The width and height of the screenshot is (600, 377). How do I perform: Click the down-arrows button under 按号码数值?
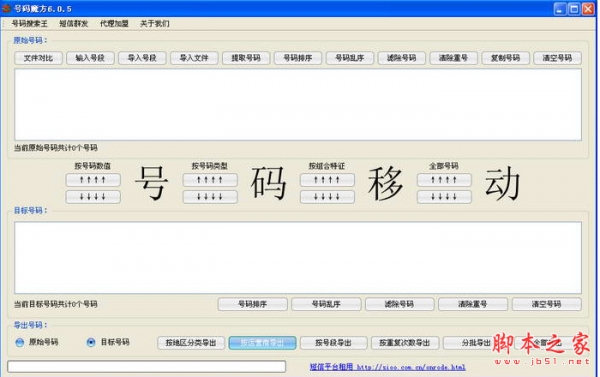(93, 197)
